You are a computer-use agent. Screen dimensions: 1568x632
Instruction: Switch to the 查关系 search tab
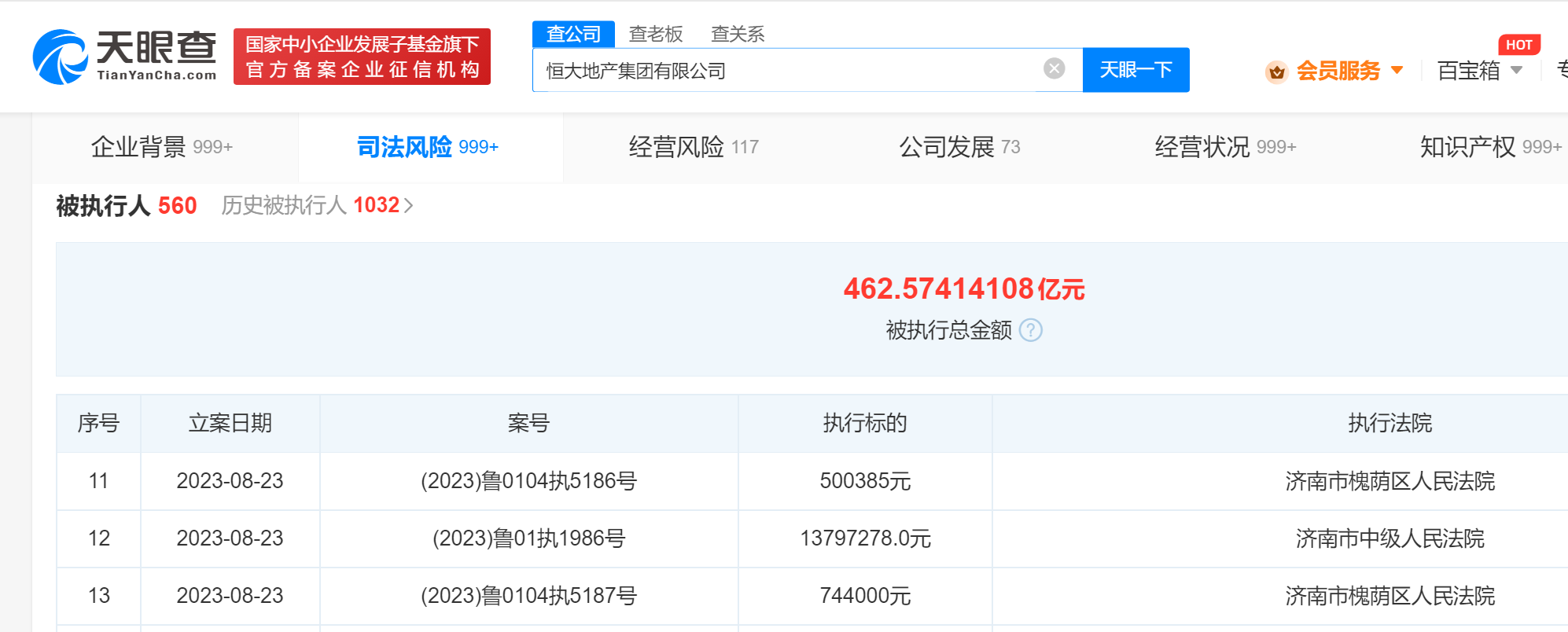click(x=738, y=34)
